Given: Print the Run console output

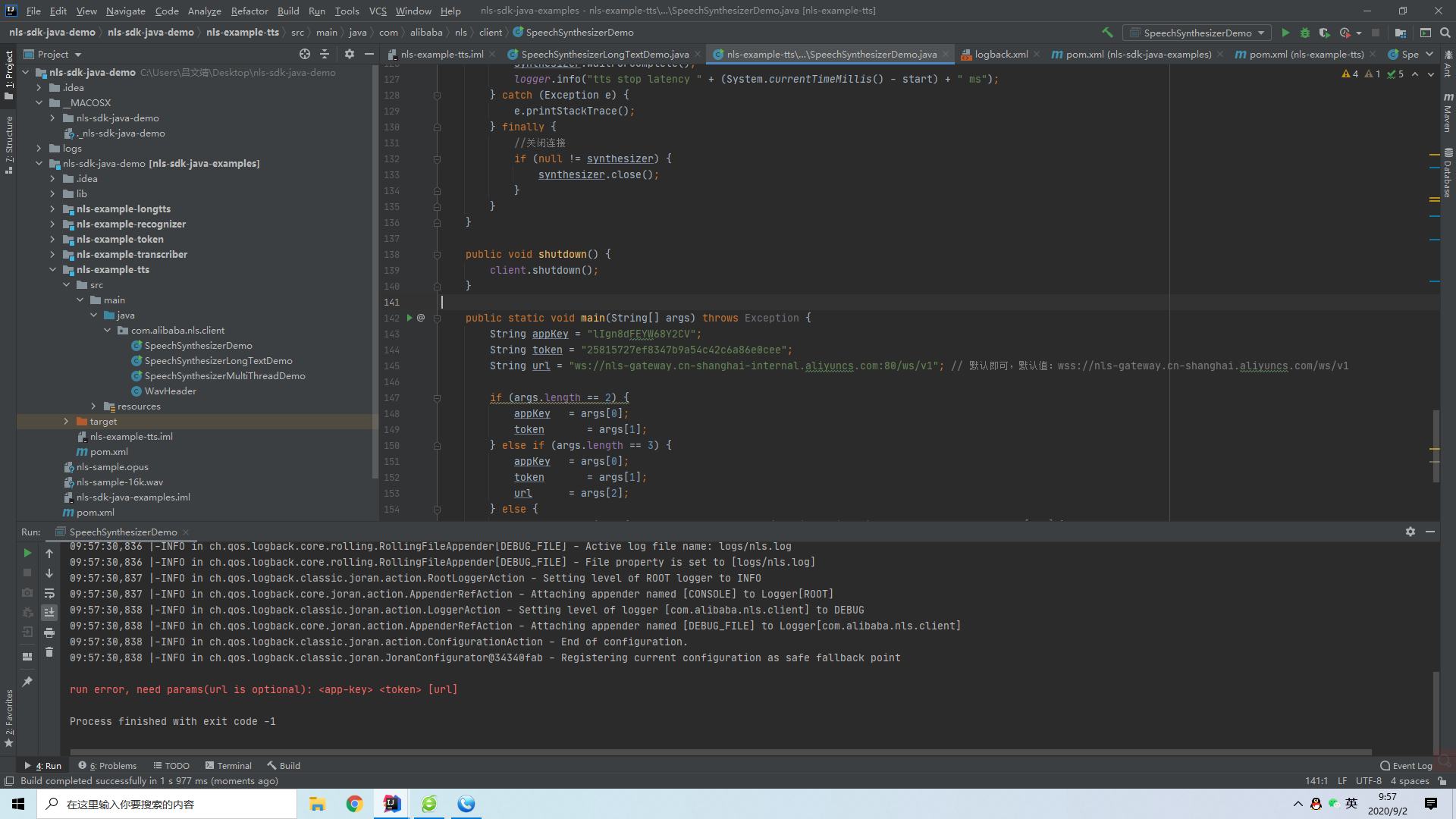Looking at the screenshot, I should [49, 632].
